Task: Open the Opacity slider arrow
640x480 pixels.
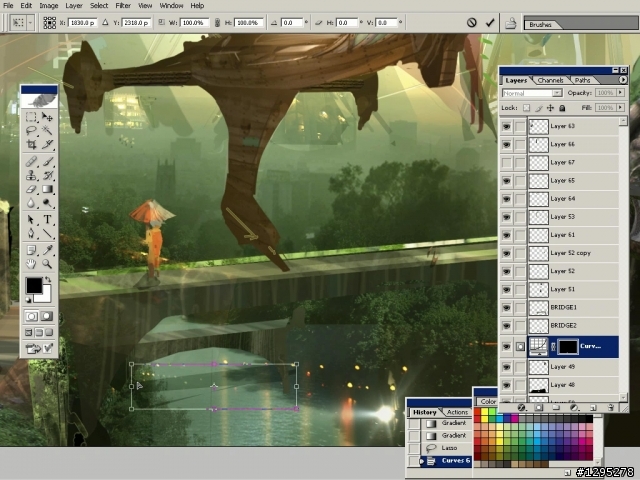Action: (x=620, y=93)
